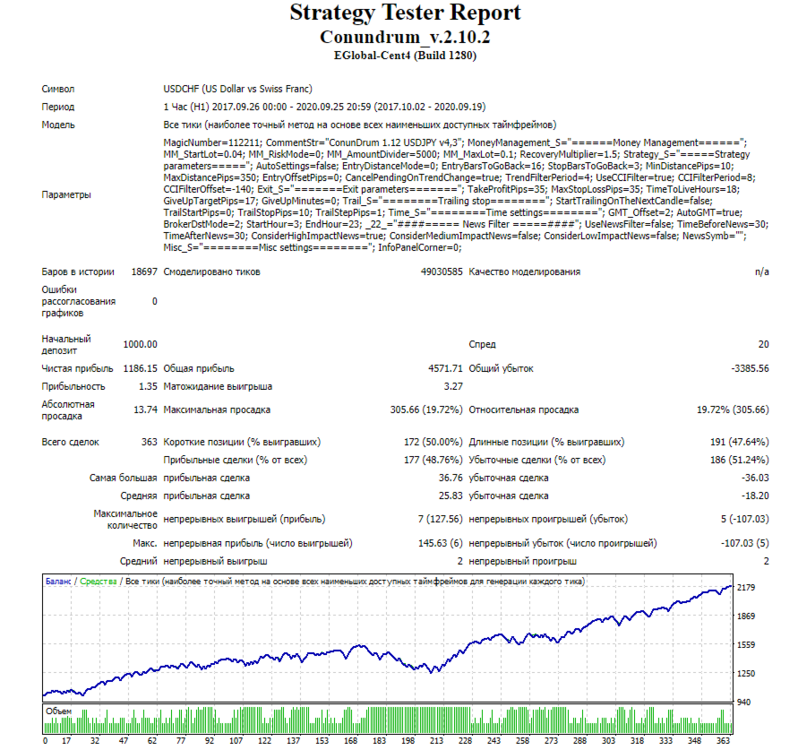Click the 'Относительная просадка' label
This screenshot has width=798, height=750.
[x=524, y=410]
